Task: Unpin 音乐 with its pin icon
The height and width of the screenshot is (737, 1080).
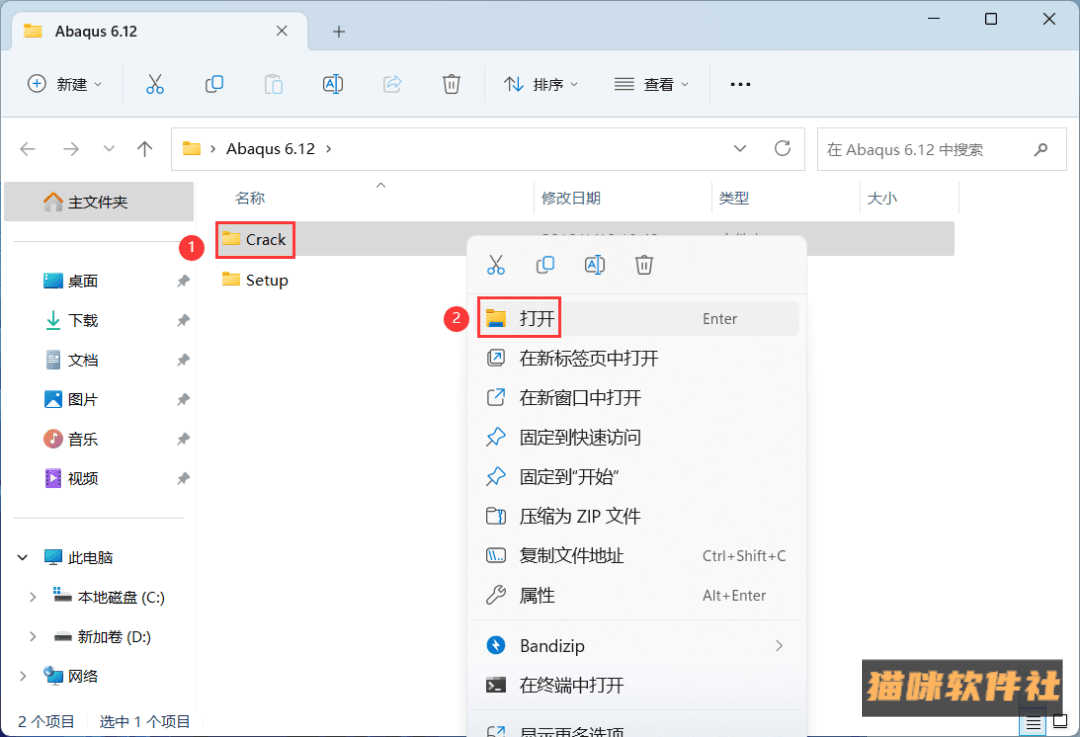Action: (x=183, y=439)
